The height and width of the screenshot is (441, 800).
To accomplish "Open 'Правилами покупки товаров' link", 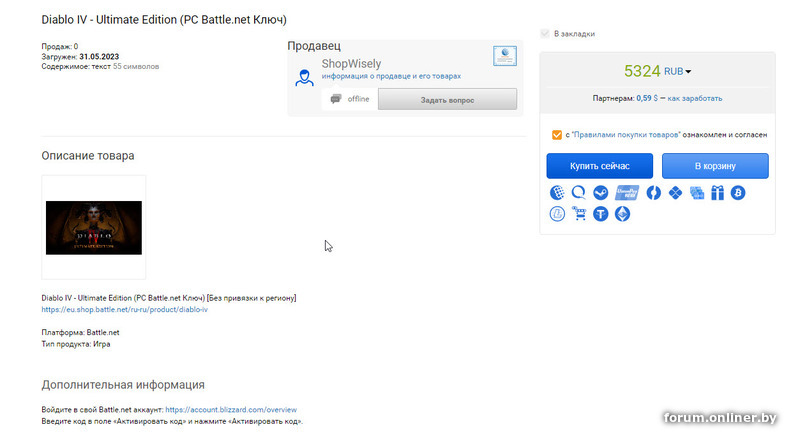I will point(627,135).
